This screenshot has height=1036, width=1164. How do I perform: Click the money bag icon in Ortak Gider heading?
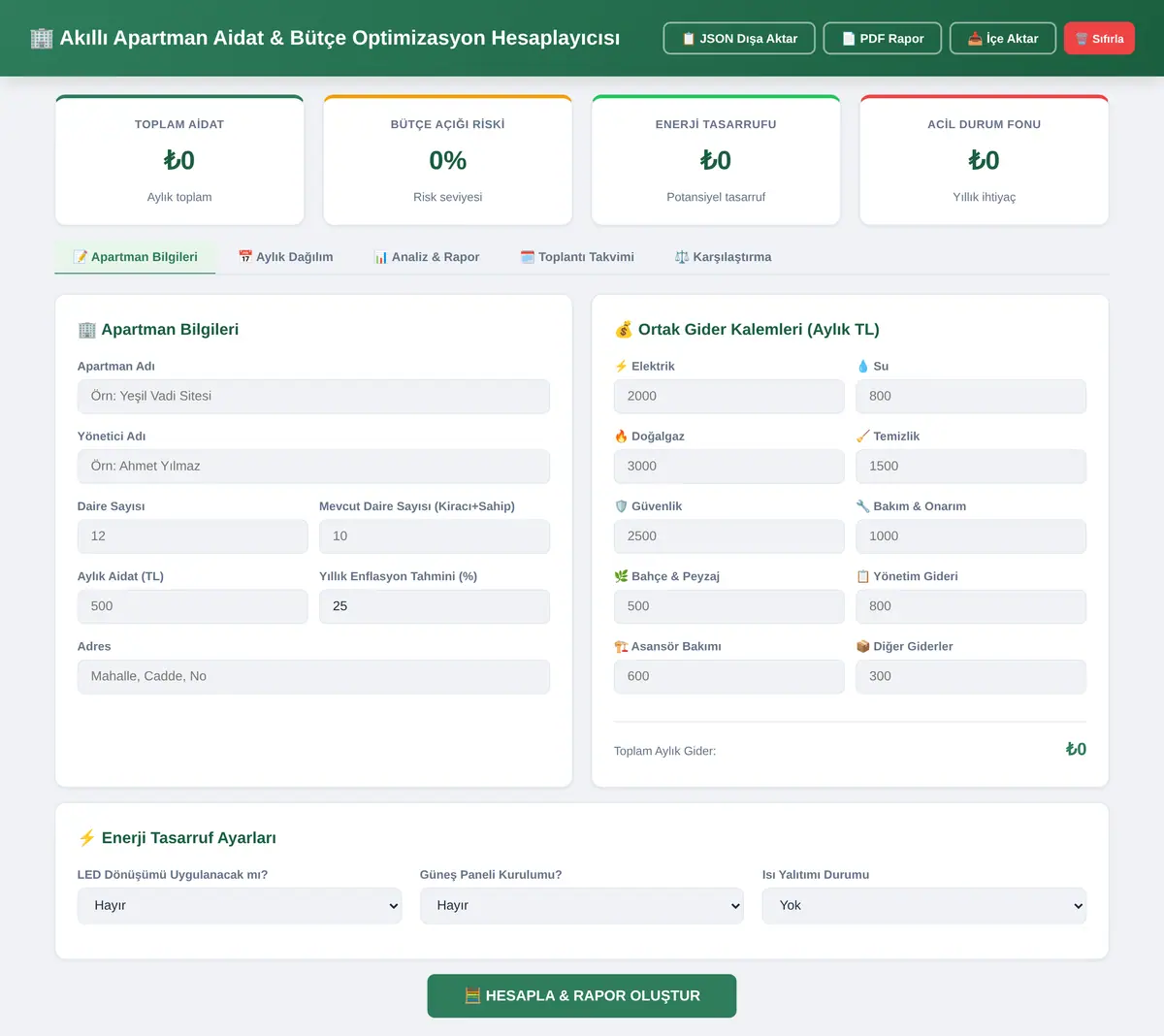[x=624, y=329]
